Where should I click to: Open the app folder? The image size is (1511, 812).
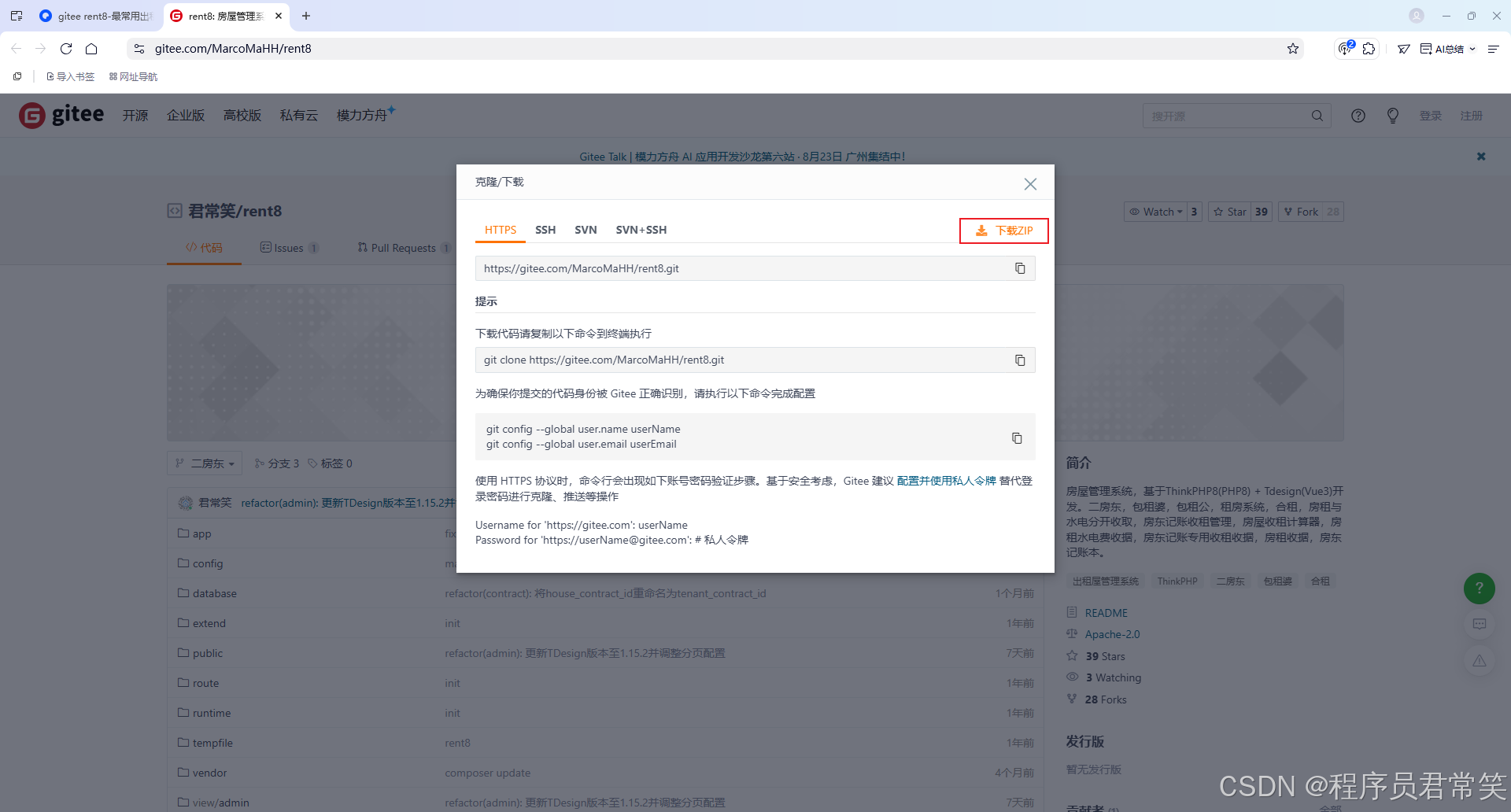click(x=201, y=533)
